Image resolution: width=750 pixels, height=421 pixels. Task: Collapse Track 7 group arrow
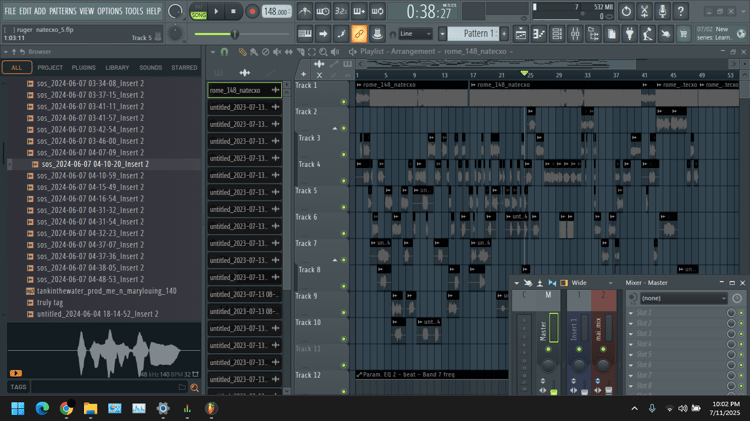coord(335,260)
